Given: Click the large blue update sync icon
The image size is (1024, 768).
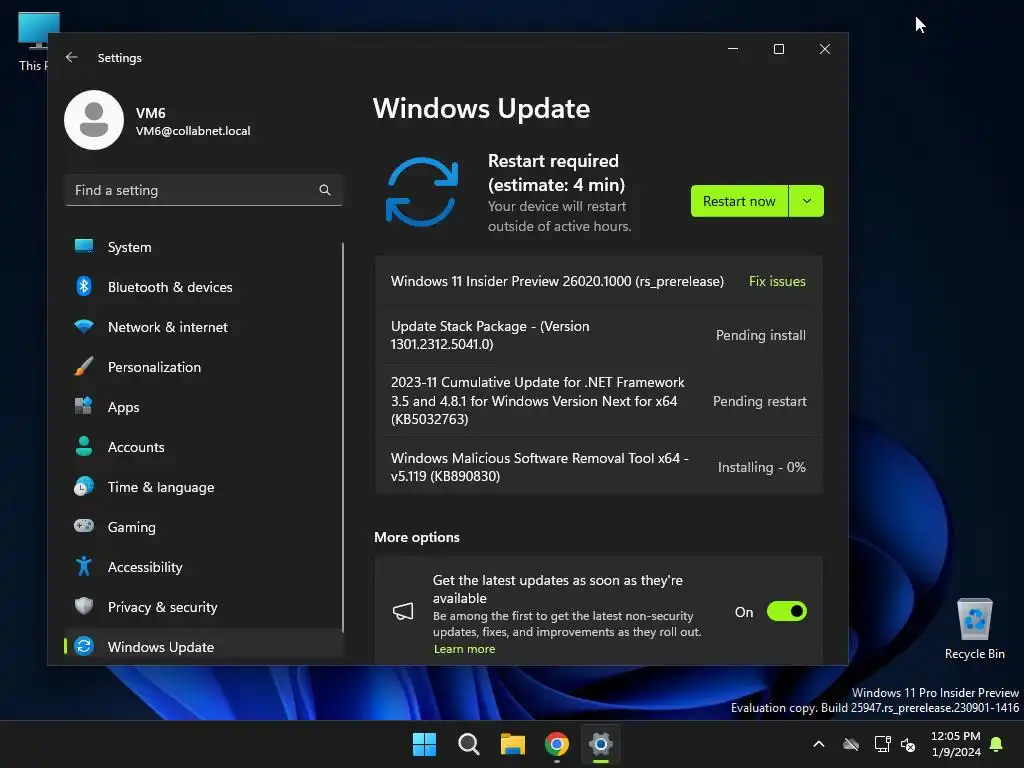Looking at the screenshot, I should point(422,192).
